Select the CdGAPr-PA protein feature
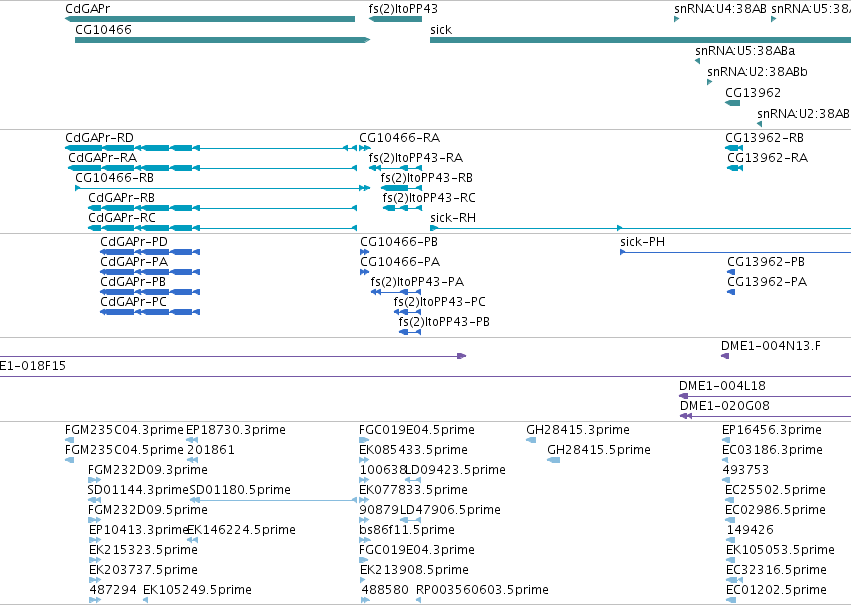The height and width of the screenshot is (605, 851). pos(150,272)
